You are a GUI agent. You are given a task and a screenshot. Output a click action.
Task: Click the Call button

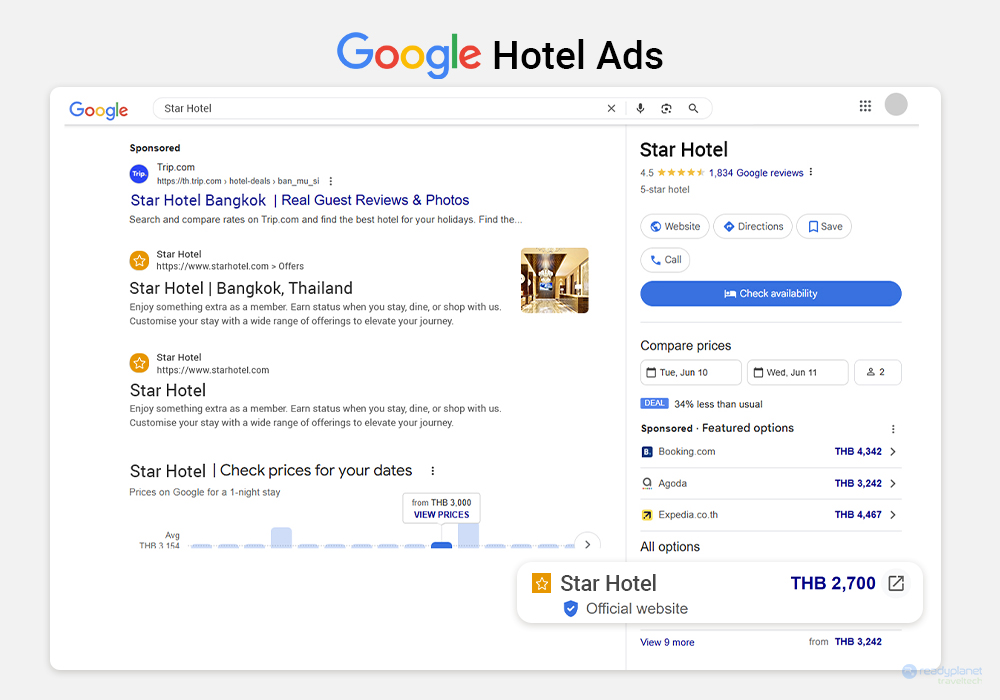pos(665,259)
